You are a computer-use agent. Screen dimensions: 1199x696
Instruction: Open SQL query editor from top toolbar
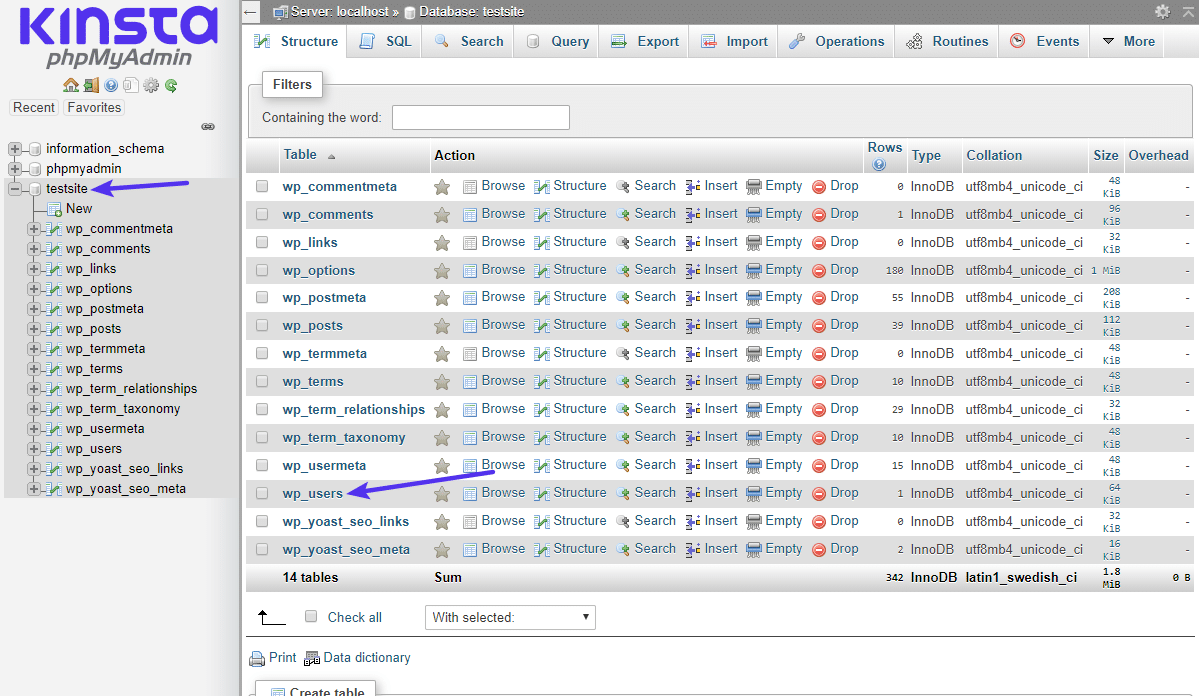[384, 41]
